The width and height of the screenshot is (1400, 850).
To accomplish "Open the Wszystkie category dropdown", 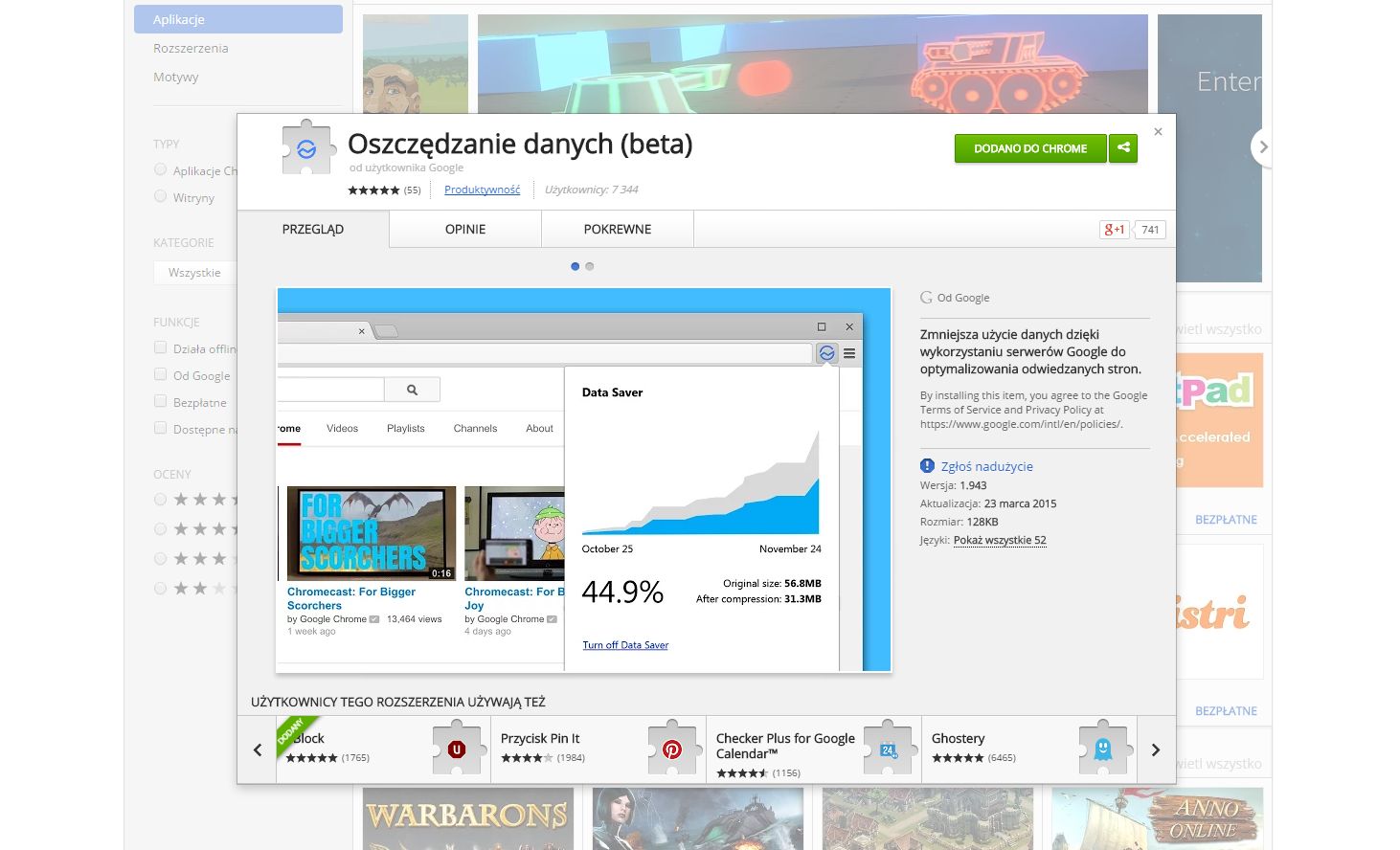I will pos(195,273).
